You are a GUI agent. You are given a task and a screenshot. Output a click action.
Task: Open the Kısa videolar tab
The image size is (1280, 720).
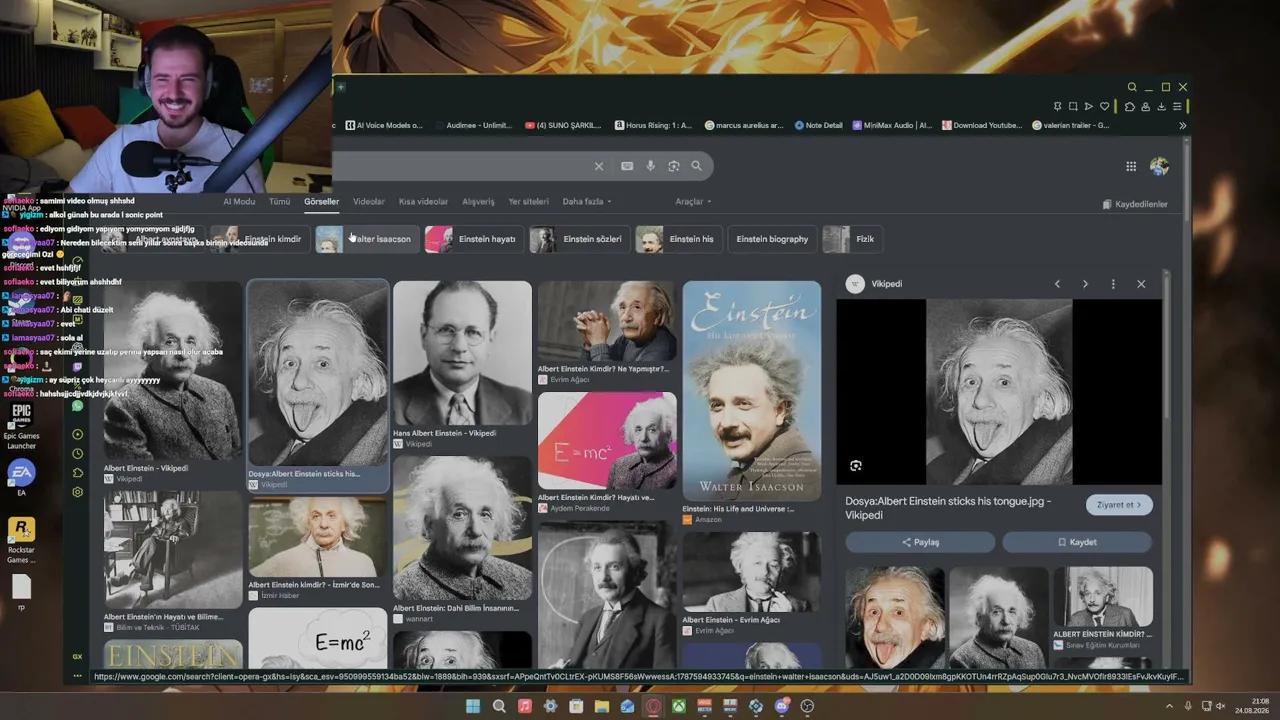423,202
